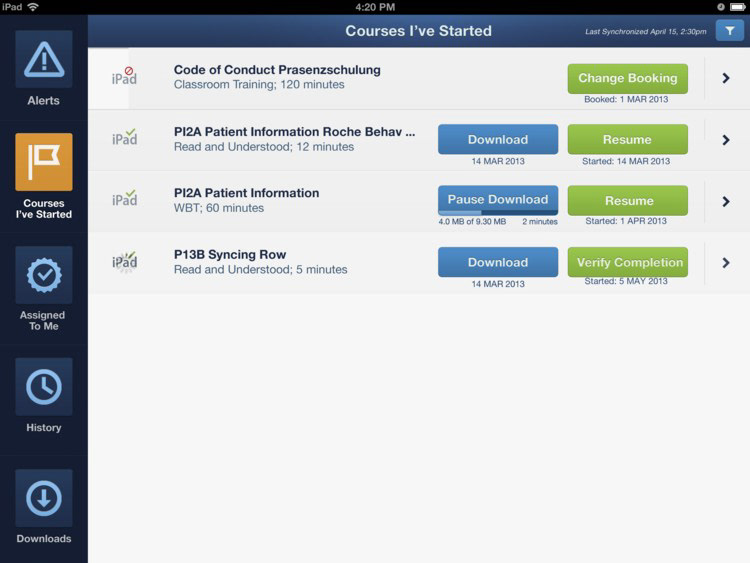Image resolution: width=750 pixels, height=563 pixels.
Task: Open the Downloads arrow icon
Action: pos(44,498)
